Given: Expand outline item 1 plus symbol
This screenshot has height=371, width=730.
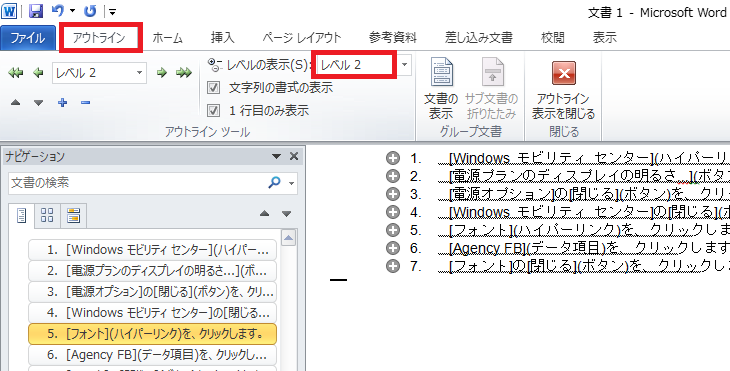Looking at the screenshot, I should tap(393, 158).
